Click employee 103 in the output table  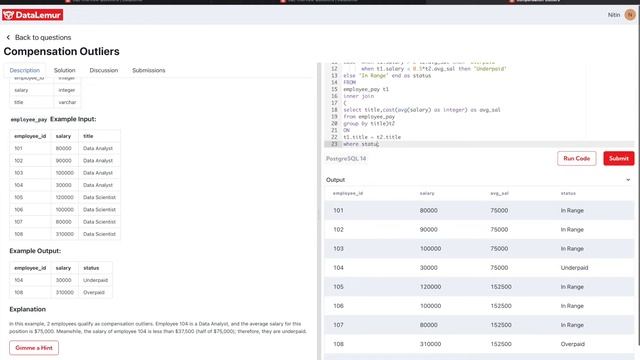338,249
